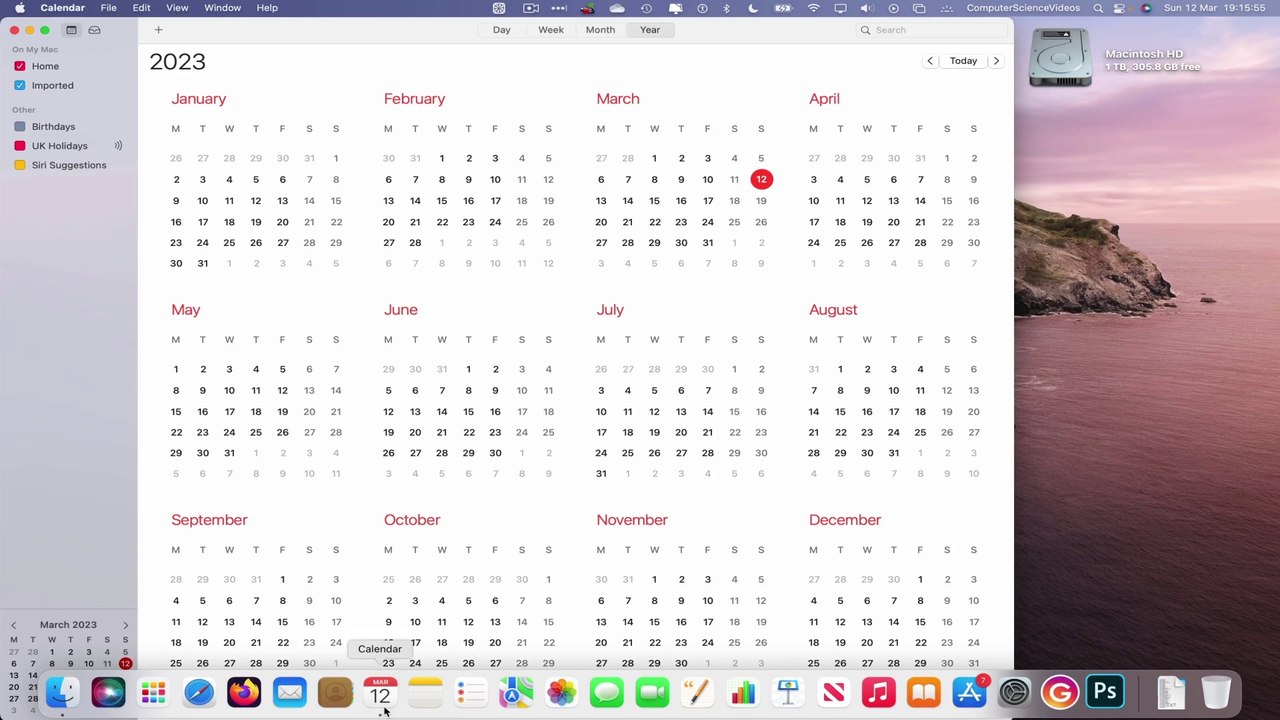Viewport: 1280px width, 720px height.
Task: Click the UK Holidays broadcast icon
Action: coord(118,146)
